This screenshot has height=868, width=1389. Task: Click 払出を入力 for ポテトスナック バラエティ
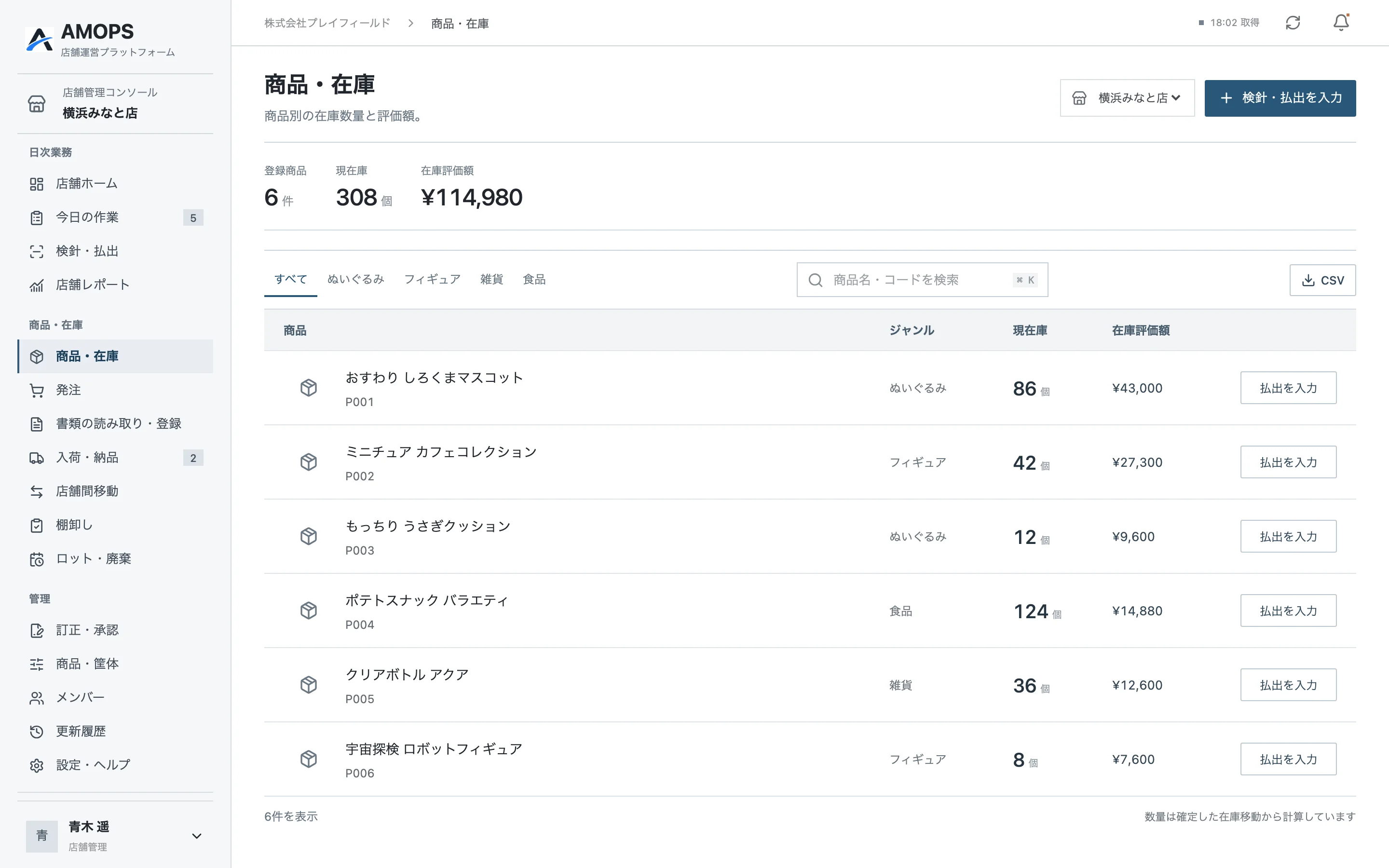coord(1288,611)
